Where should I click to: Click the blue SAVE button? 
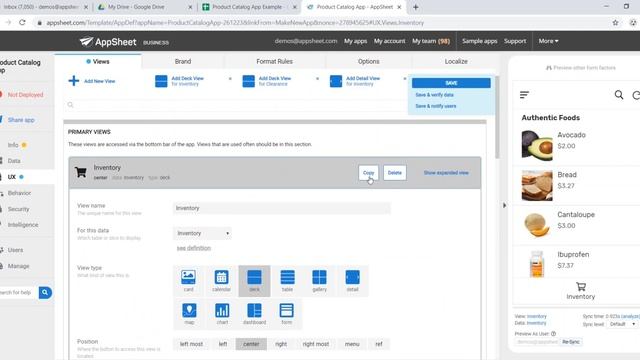coord(451,83)
